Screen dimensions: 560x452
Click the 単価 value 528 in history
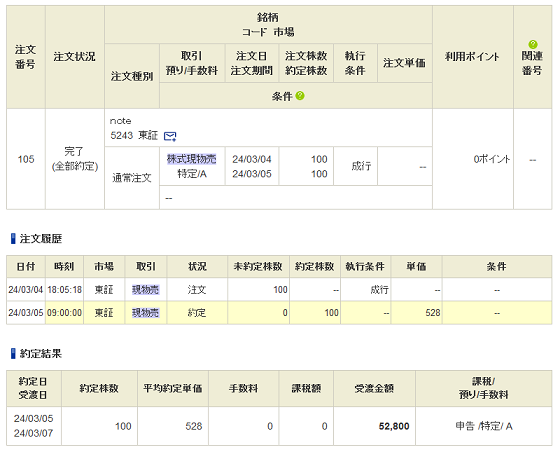click(x=432, y=313)
